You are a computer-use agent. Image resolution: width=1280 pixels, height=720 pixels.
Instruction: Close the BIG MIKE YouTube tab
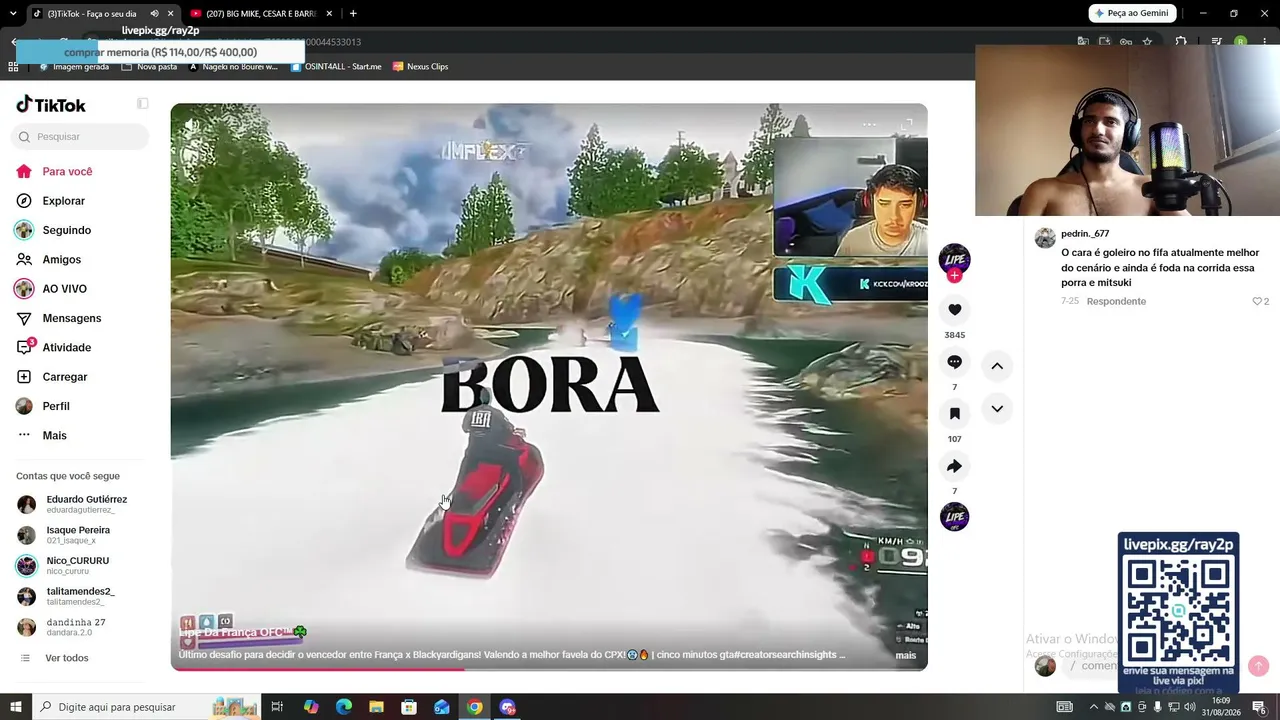click(329, 13)
